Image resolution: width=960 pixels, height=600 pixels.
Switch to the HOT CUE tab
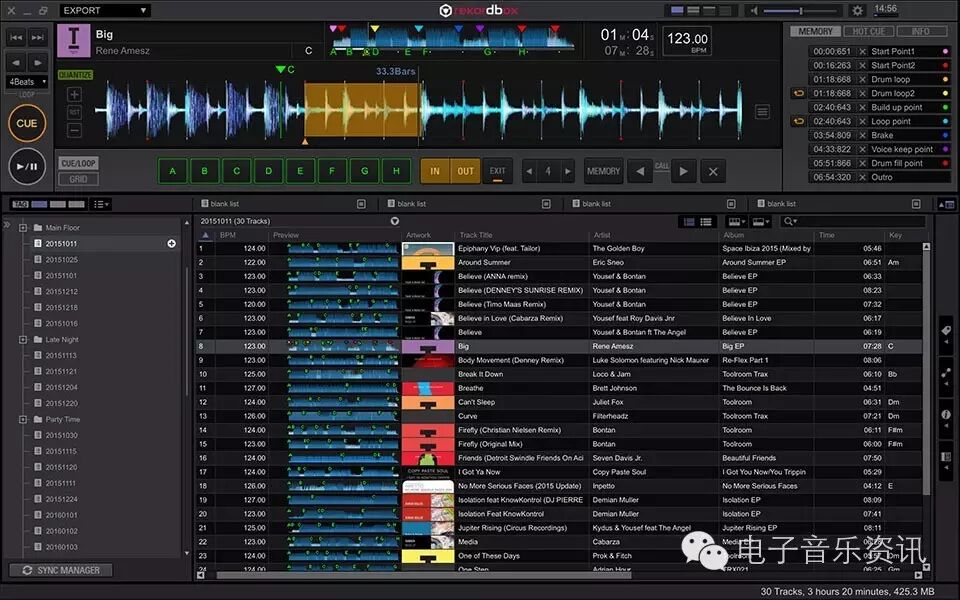pyautogui.click(x=868, y=31)
